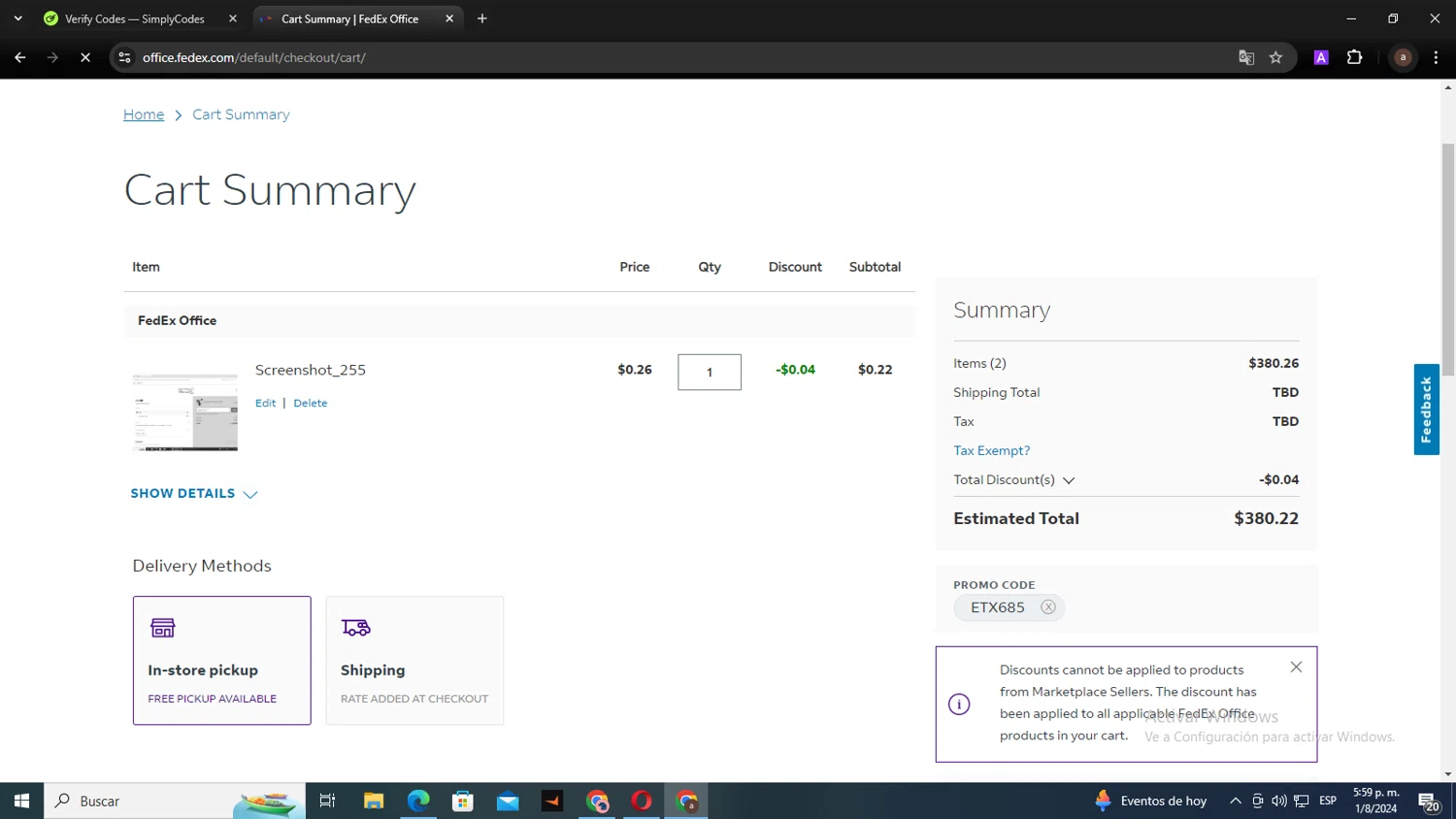
Task: Click the Cart Summary breadcrumb
Action: [241, 115]
